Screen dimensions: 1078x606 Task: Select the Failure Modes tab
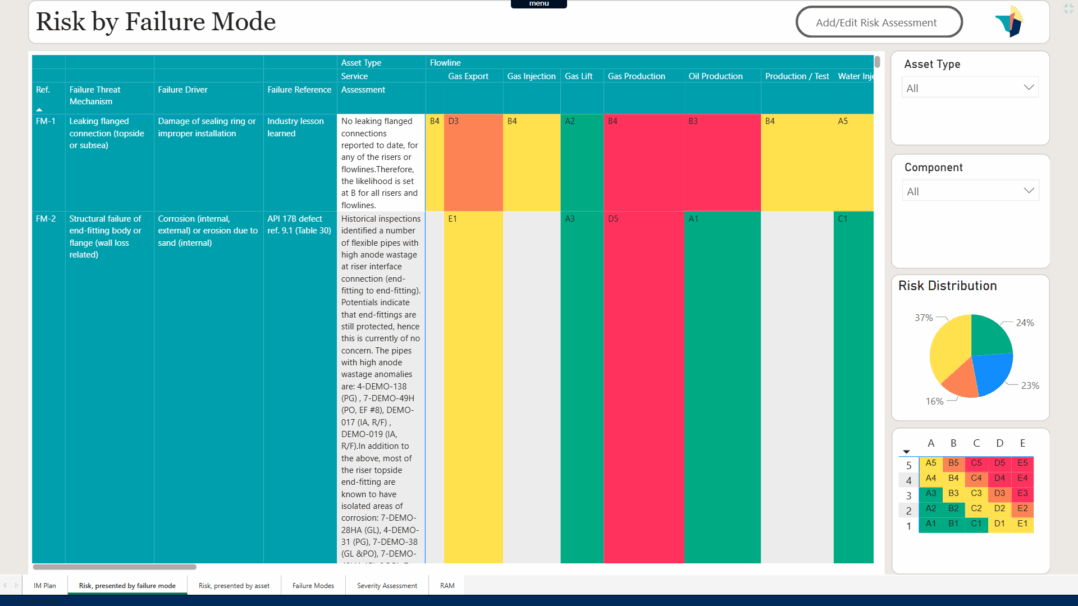tap(313, 585)
